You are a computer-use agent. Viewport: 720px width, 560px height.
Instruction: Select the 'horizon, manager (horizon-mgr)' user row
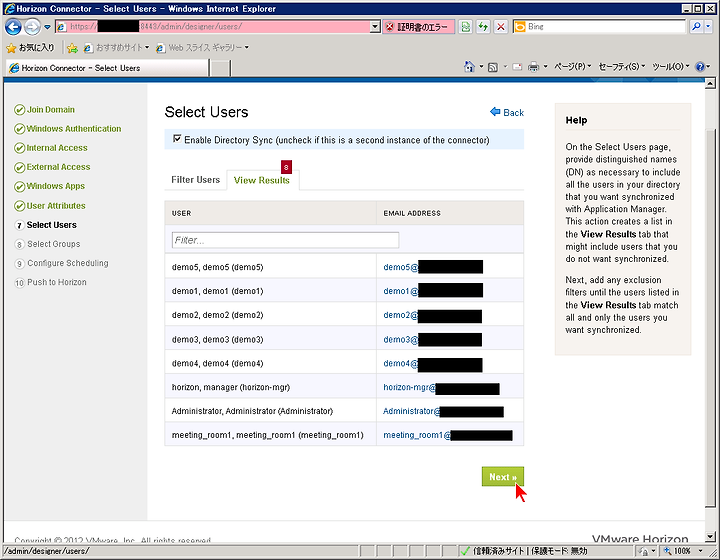click(x=344, y=387)
